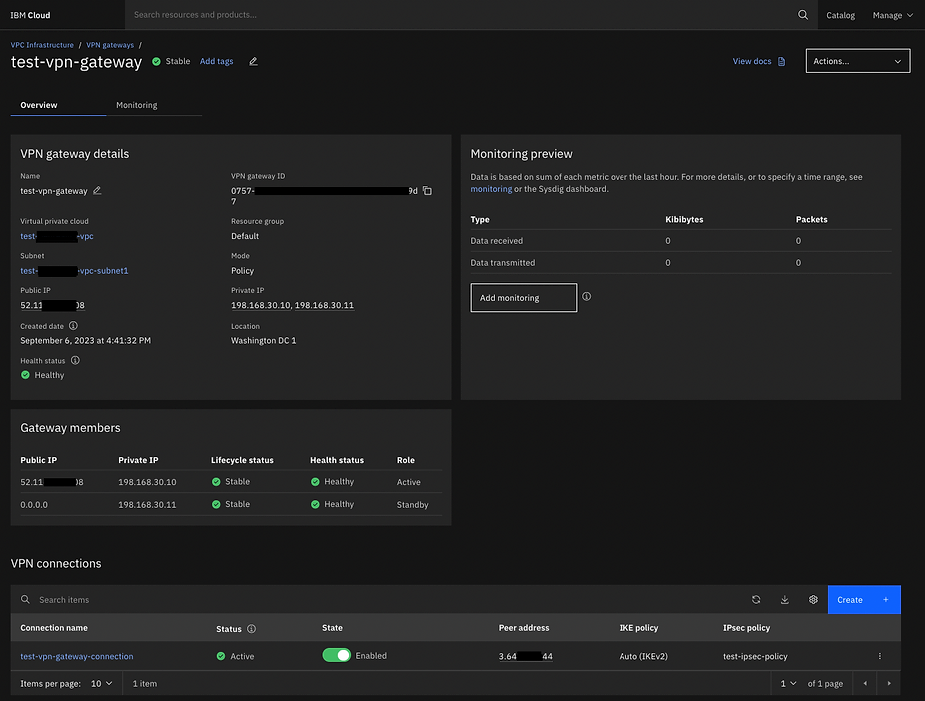Click the created date September 6, 2023 value
Screen dimensions: 925x701
[86, 340]
